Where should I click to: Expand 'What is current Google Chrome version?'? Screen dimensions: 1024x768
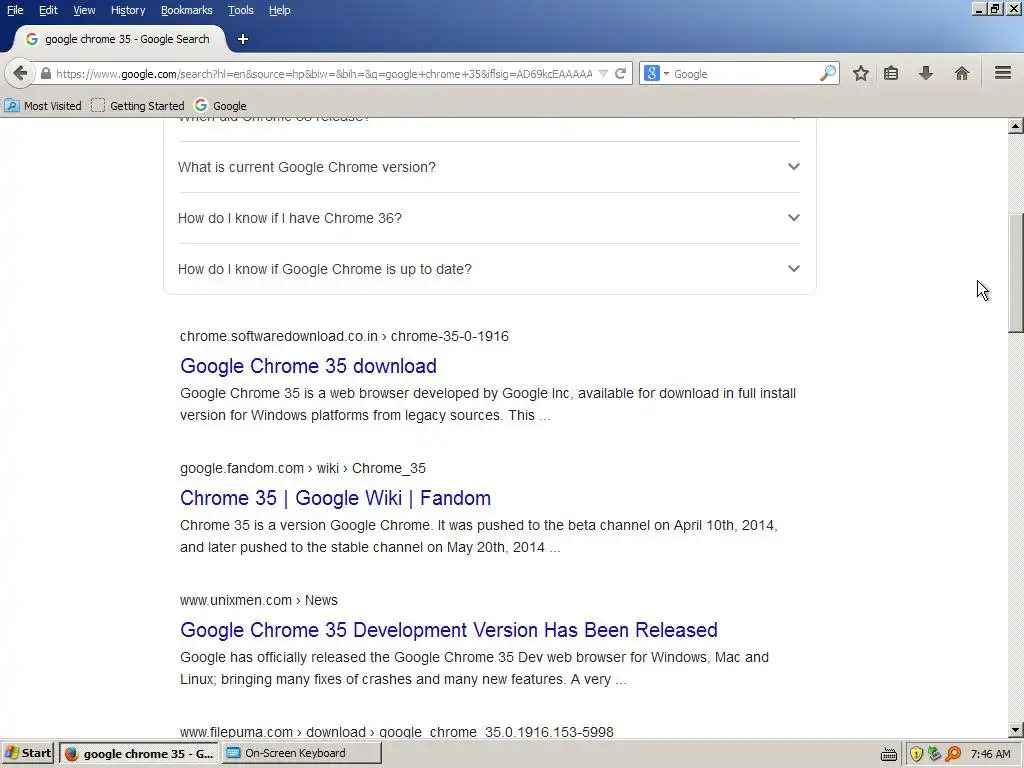coord(489,167)
